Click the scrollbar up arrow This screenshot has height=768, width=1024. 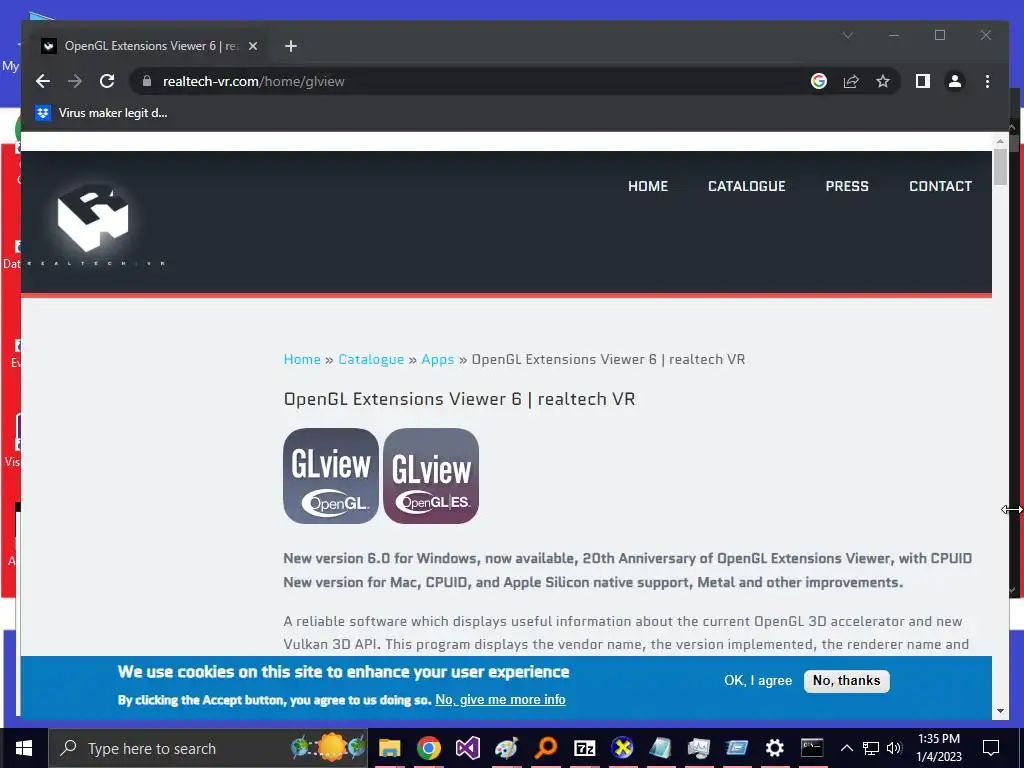tap(1000, 141)
